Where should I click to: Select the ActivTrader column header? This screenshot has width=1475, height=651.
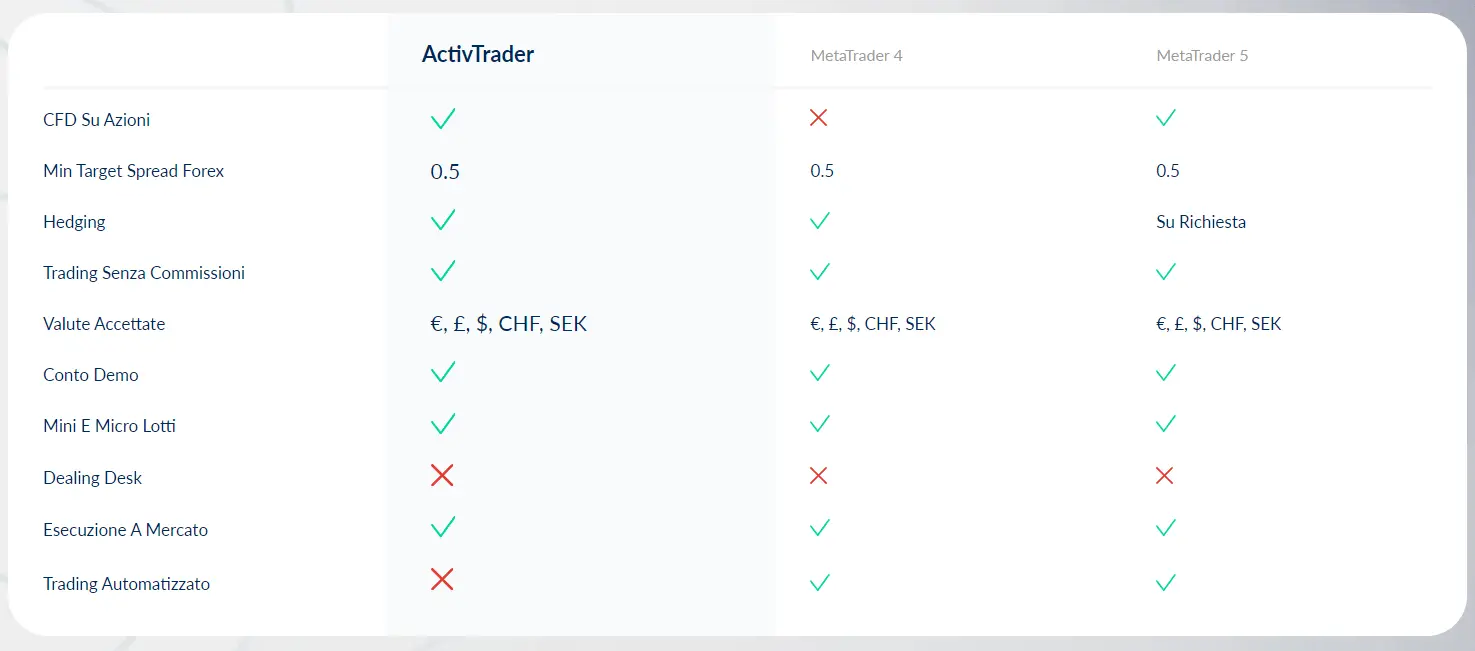pyautogui.click(x=478, y=54)
